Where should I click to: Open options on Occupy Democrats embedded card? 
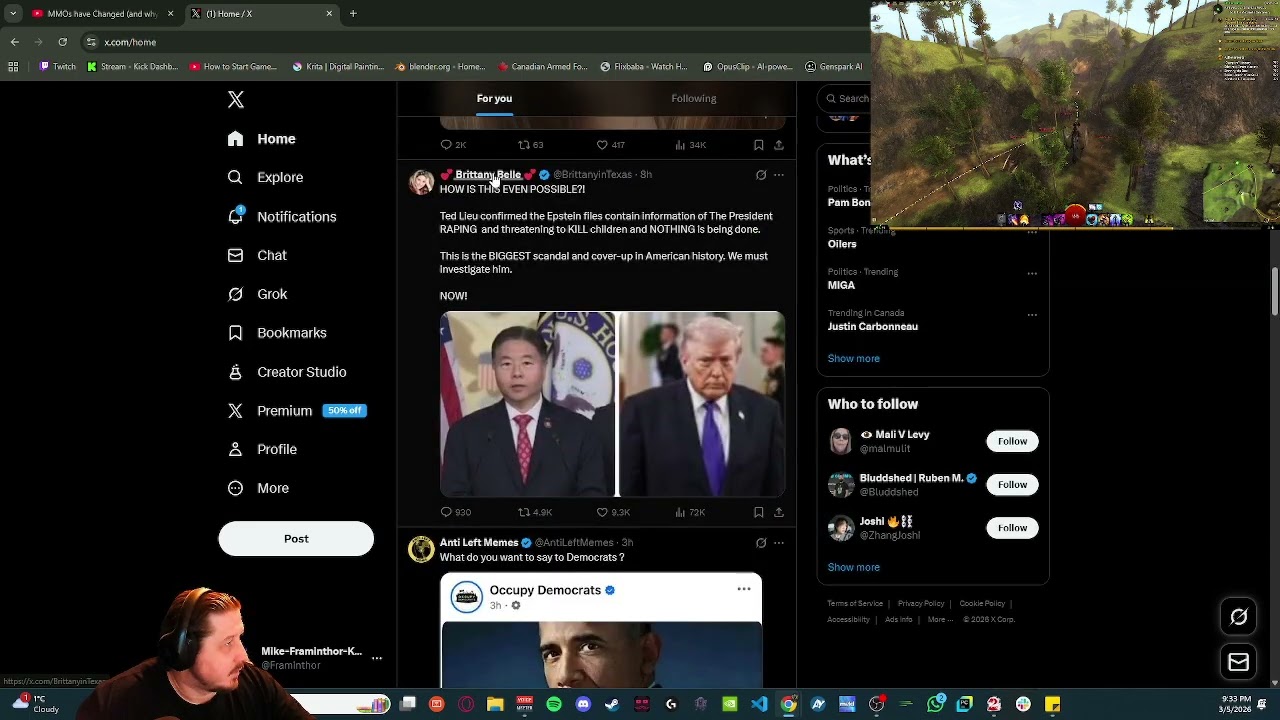(744, 589)
